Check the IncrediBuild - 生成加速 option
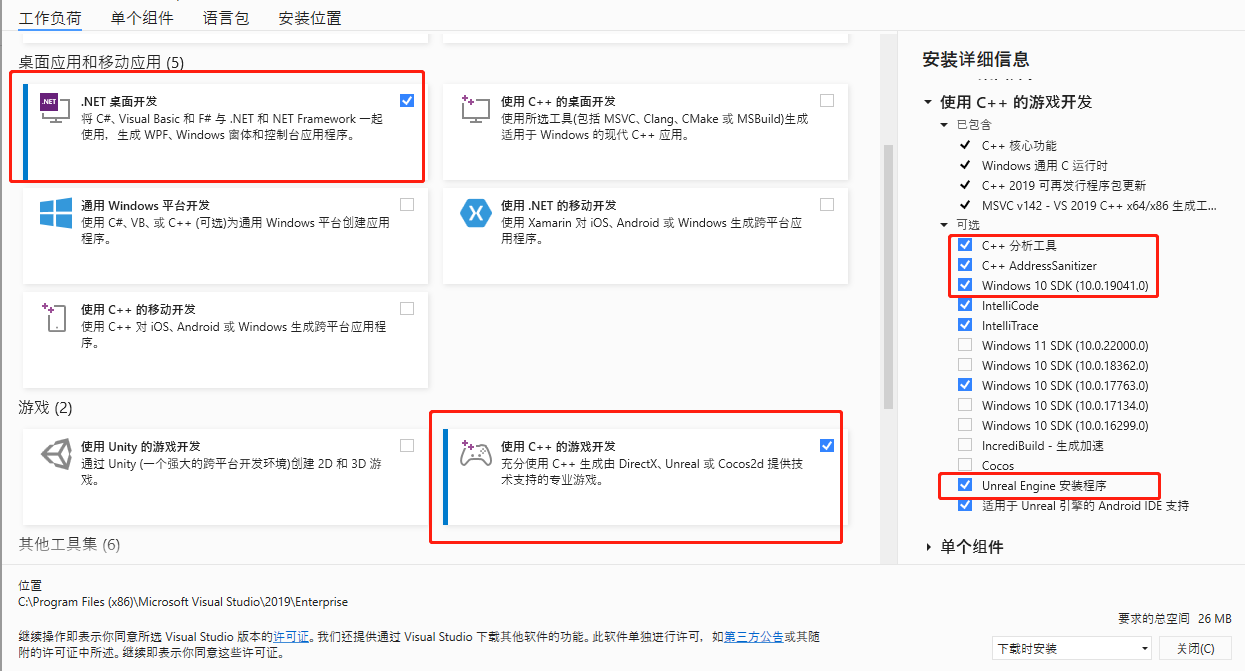 pyautogui.click(x=965, y=445)
